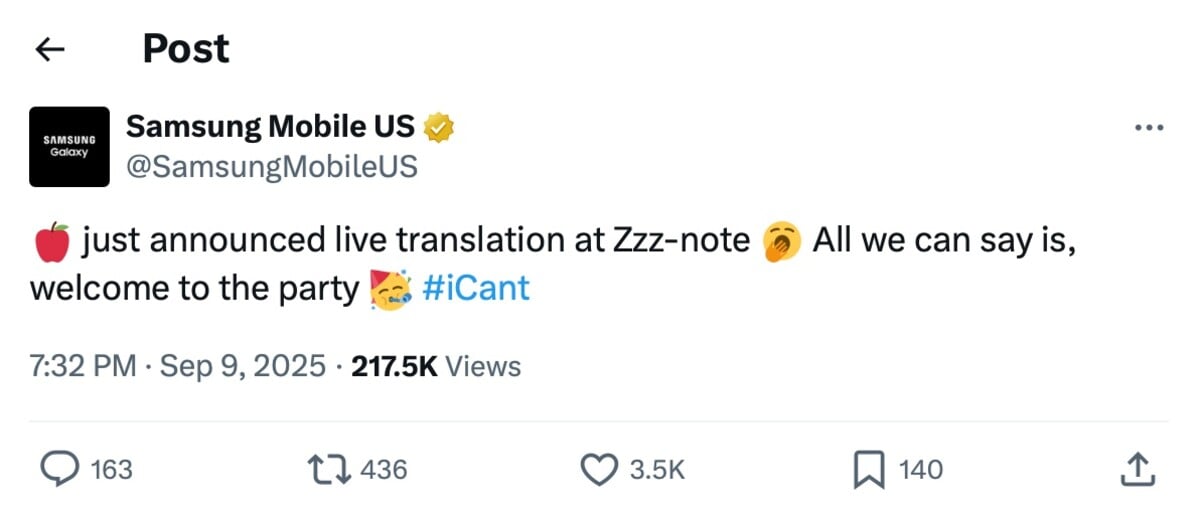Click the 7:32 PM timestamp

click(83, 367)
